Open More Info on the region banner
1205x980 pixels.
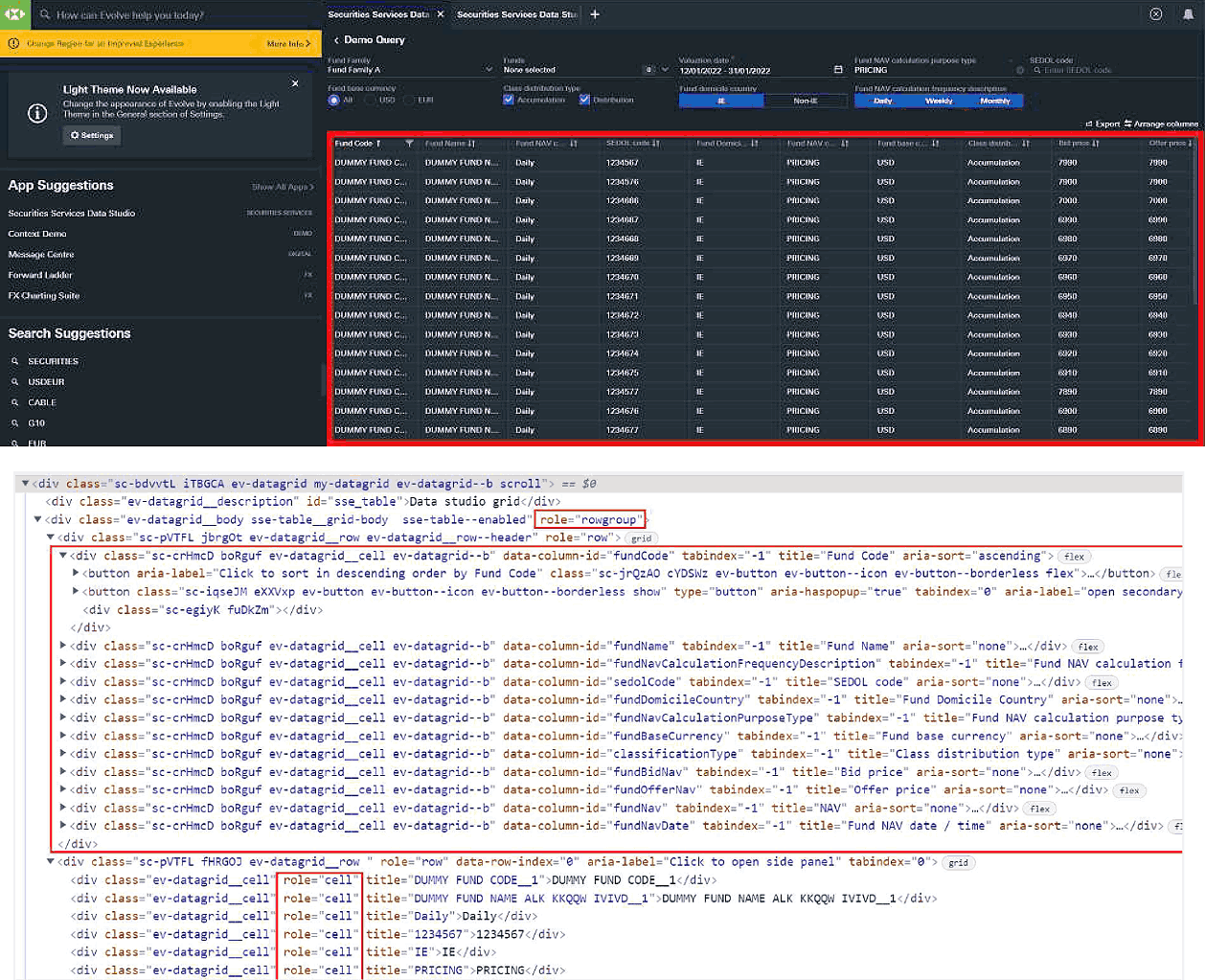tap(288, 43)
